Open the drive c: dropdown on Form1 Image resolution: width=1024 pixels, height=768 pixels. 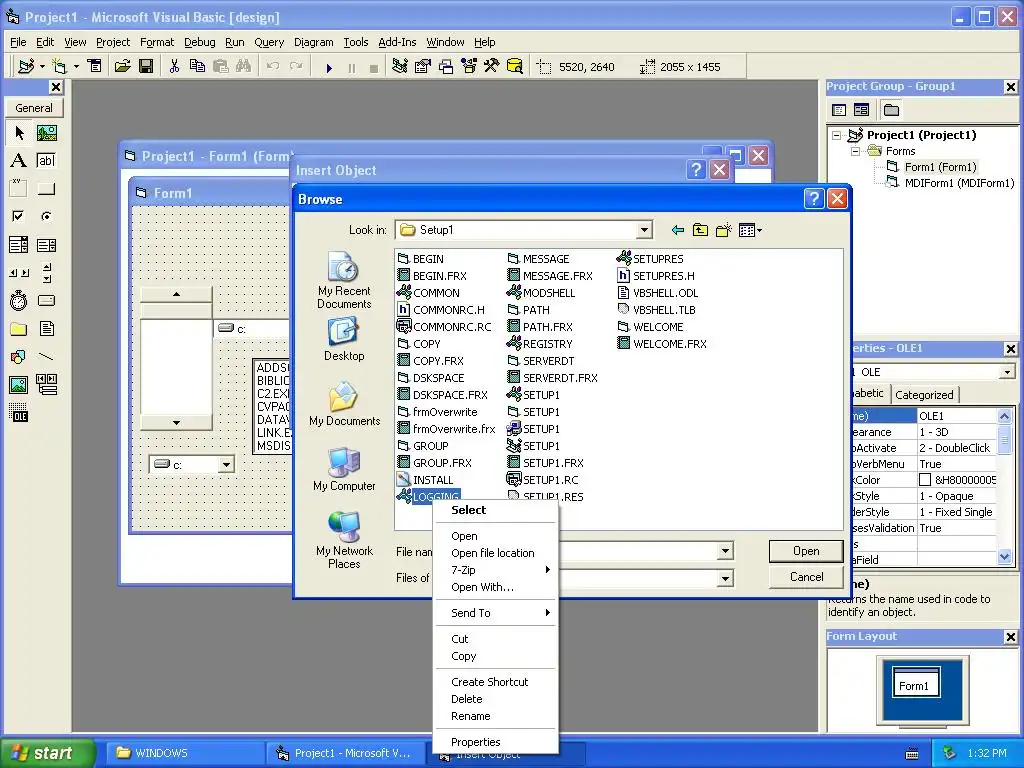pyautogui.click(x=226, y=465)
